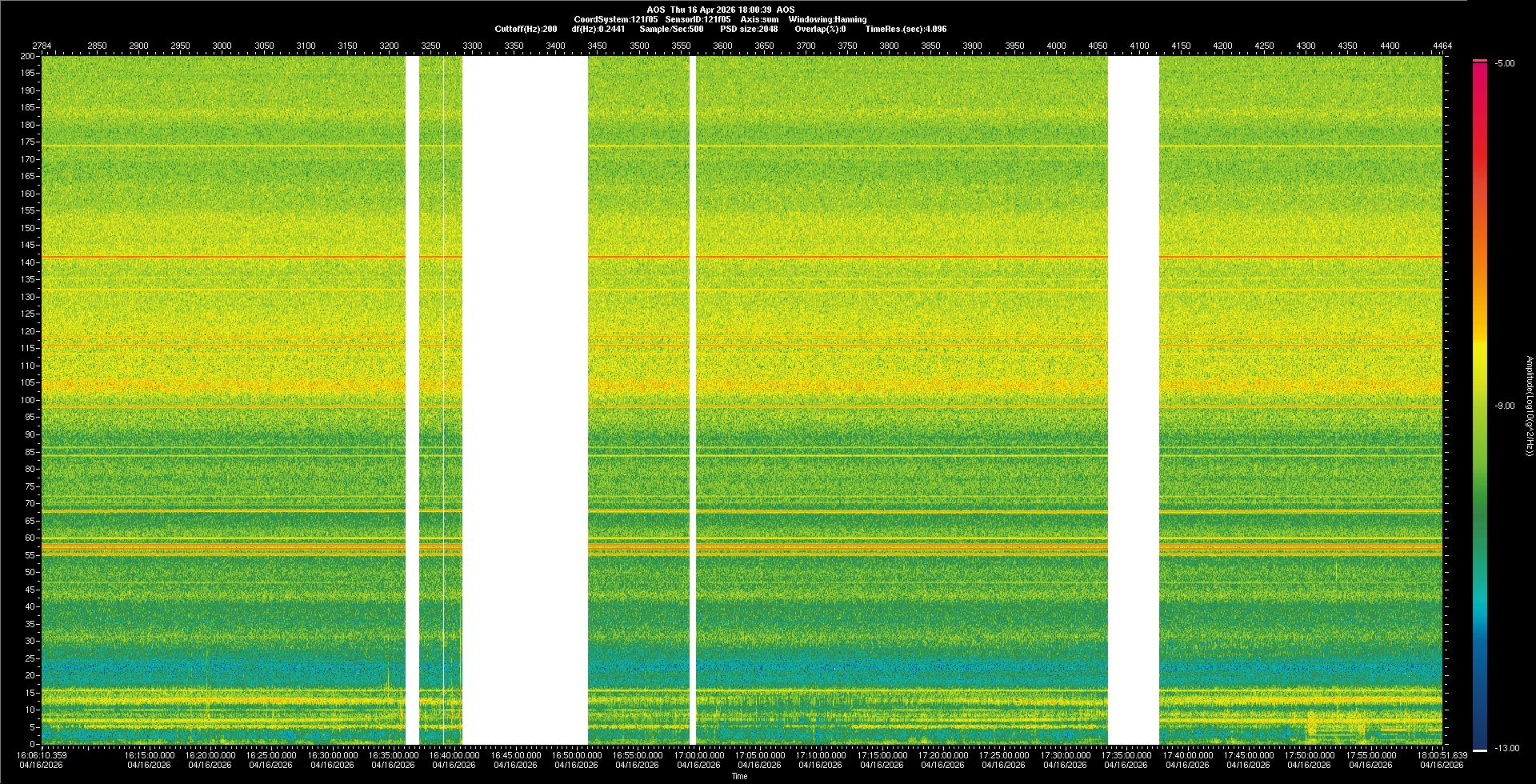This screenshot has width=1536, height=784.
Task: Select the 16:15:00.000 time axis label
Action: coord(149,754)
